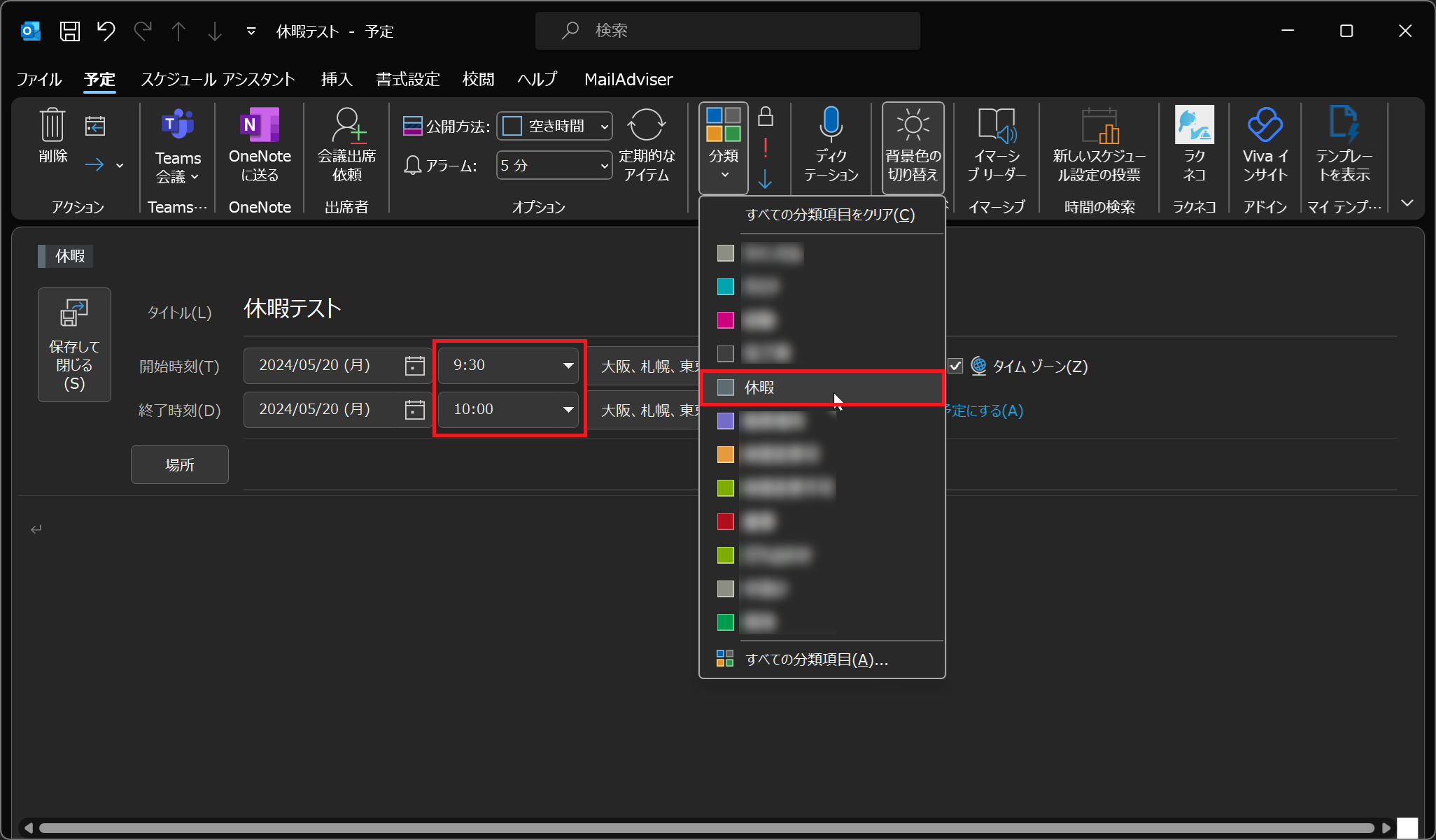The height and width of the screenshot is (840, 1436).
Task: Click the Send to OneNote icon
Action: [260, 125]
